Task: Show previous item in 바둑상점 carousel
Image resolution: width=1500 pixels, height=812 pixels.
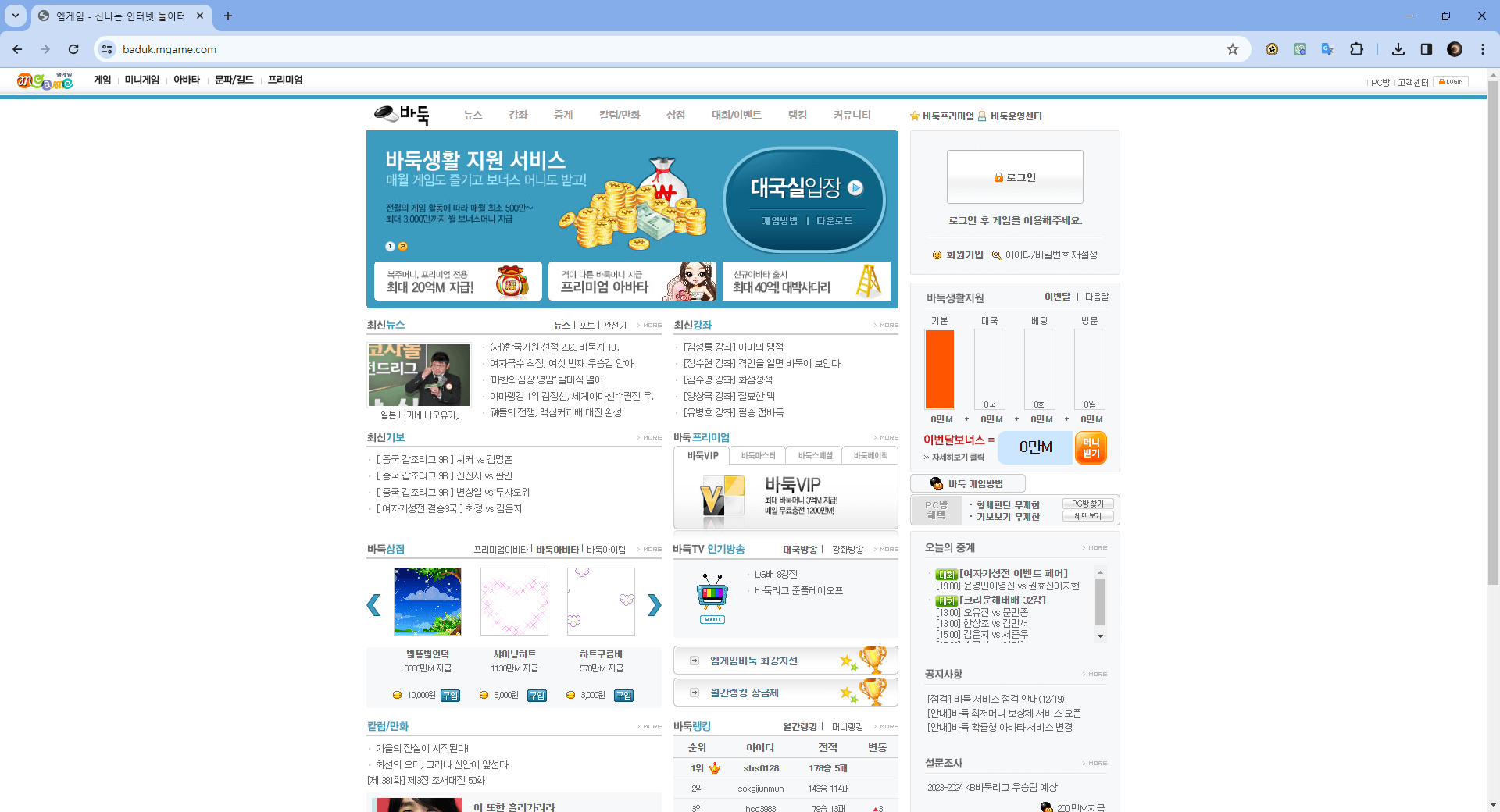Action: pyautogui.click(x=374, y=605)
